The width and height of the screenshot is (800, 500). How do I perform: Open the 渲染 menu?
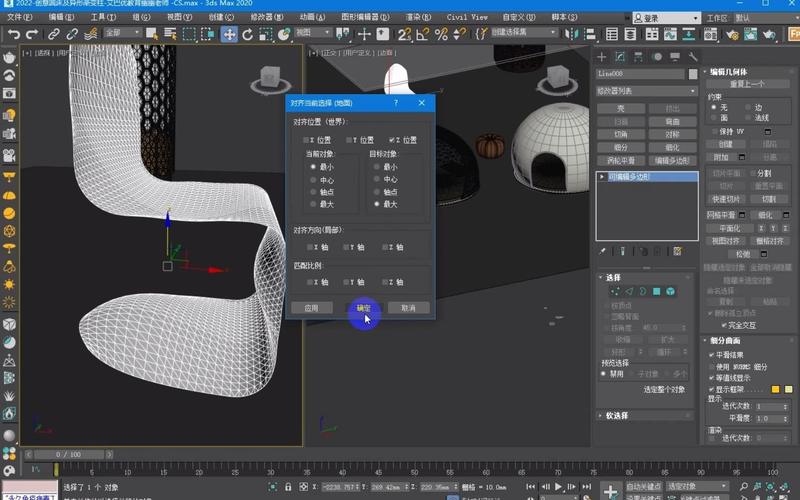pos(419,17)
